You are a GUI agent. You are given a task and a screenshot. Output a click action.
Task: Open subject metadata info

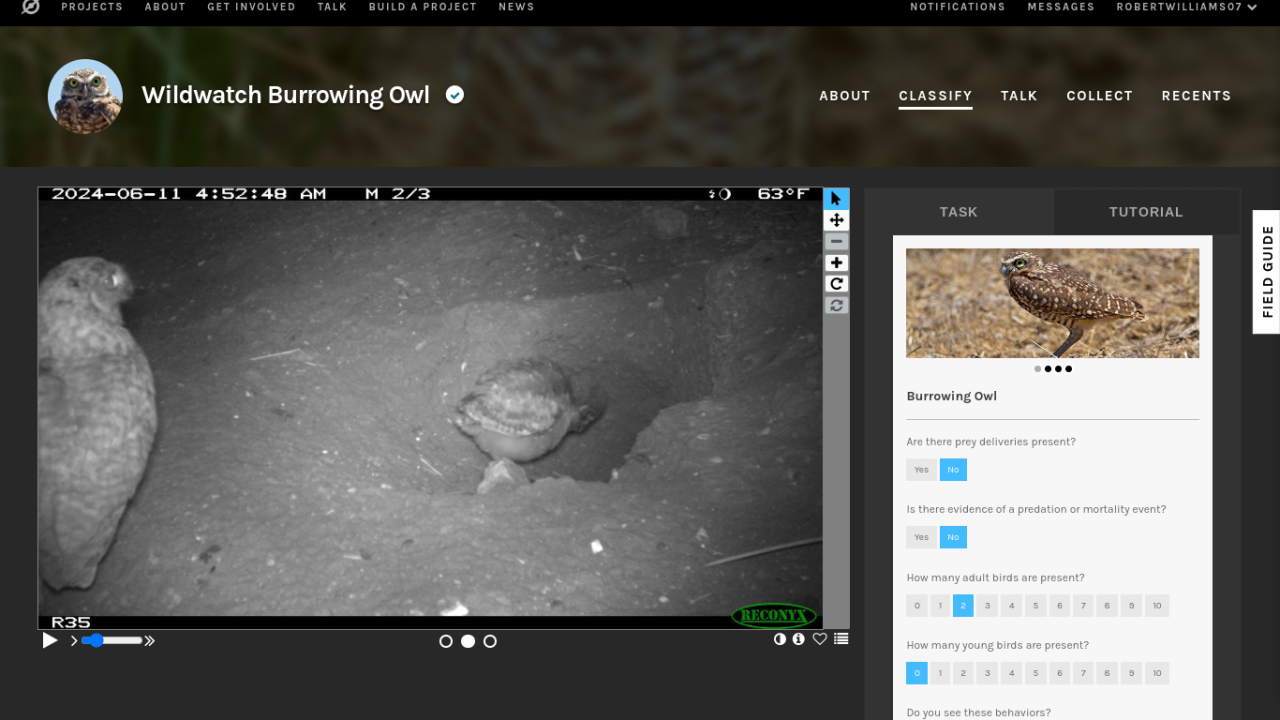click(x=799, y=639)
